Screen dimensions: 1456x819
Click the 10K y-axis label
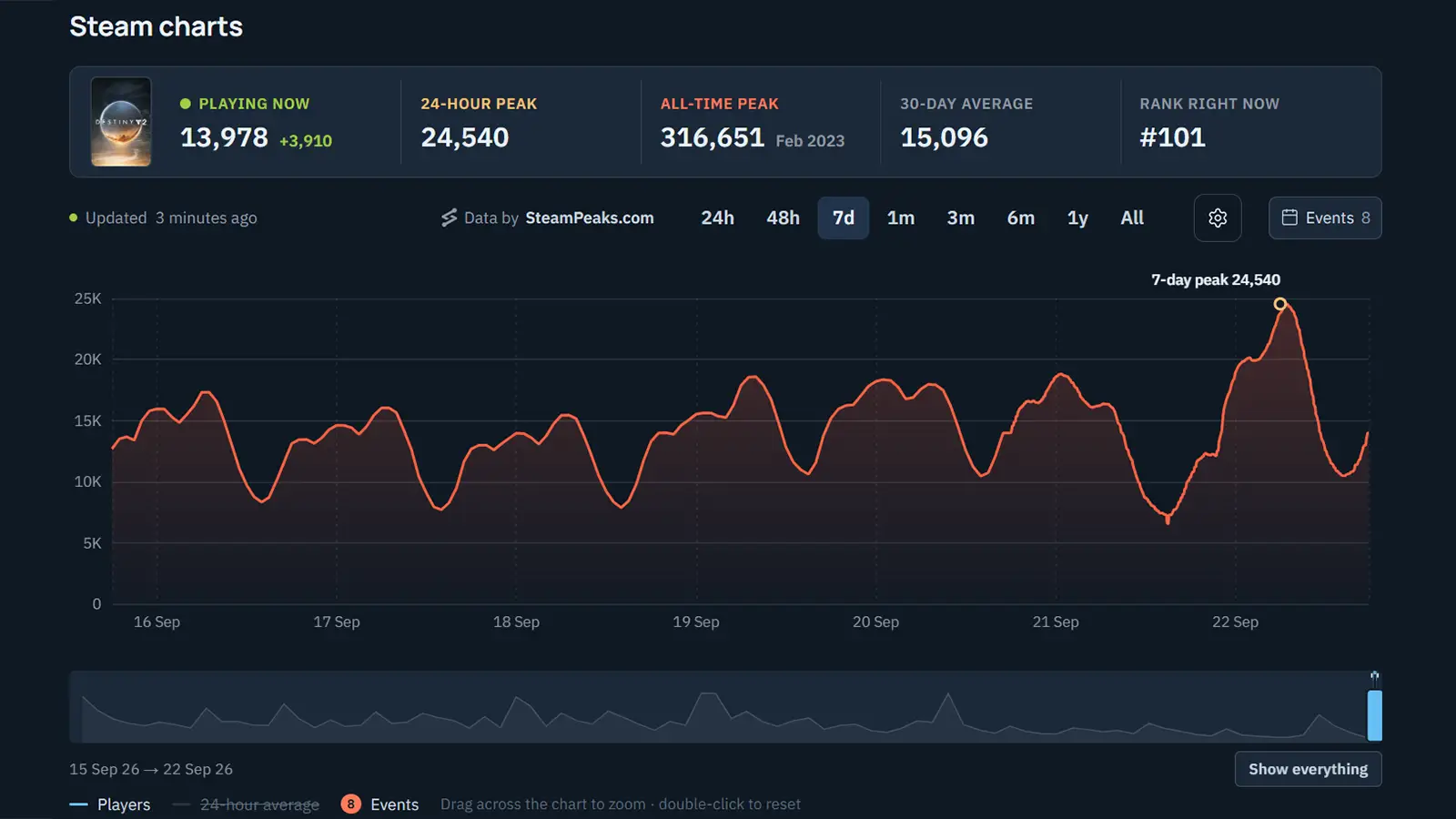(88, 481)
